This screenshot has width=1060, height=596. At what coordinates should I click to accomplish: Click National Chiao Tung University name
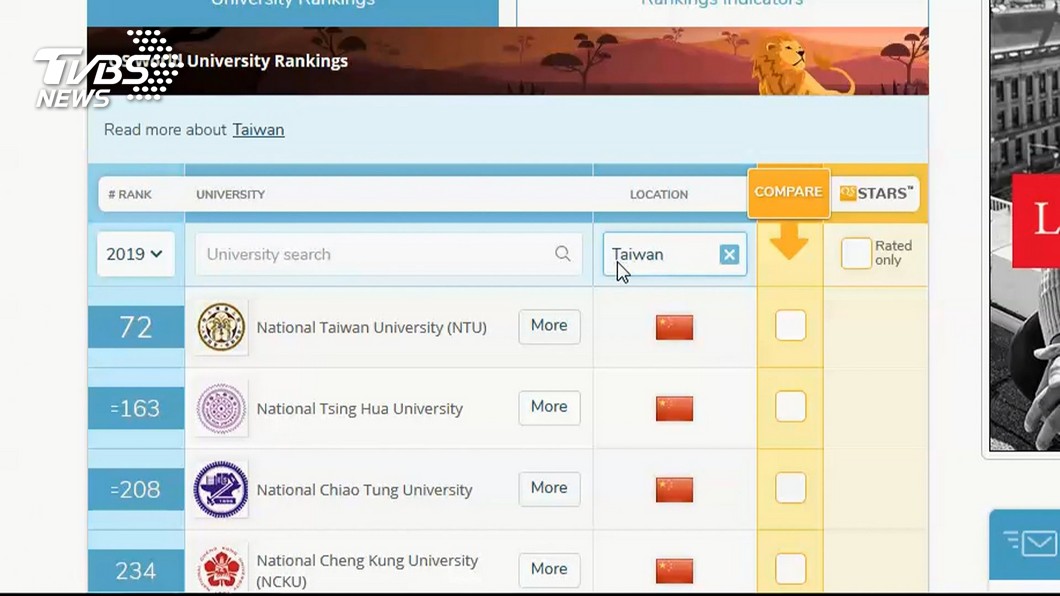[x=364, y=490]
